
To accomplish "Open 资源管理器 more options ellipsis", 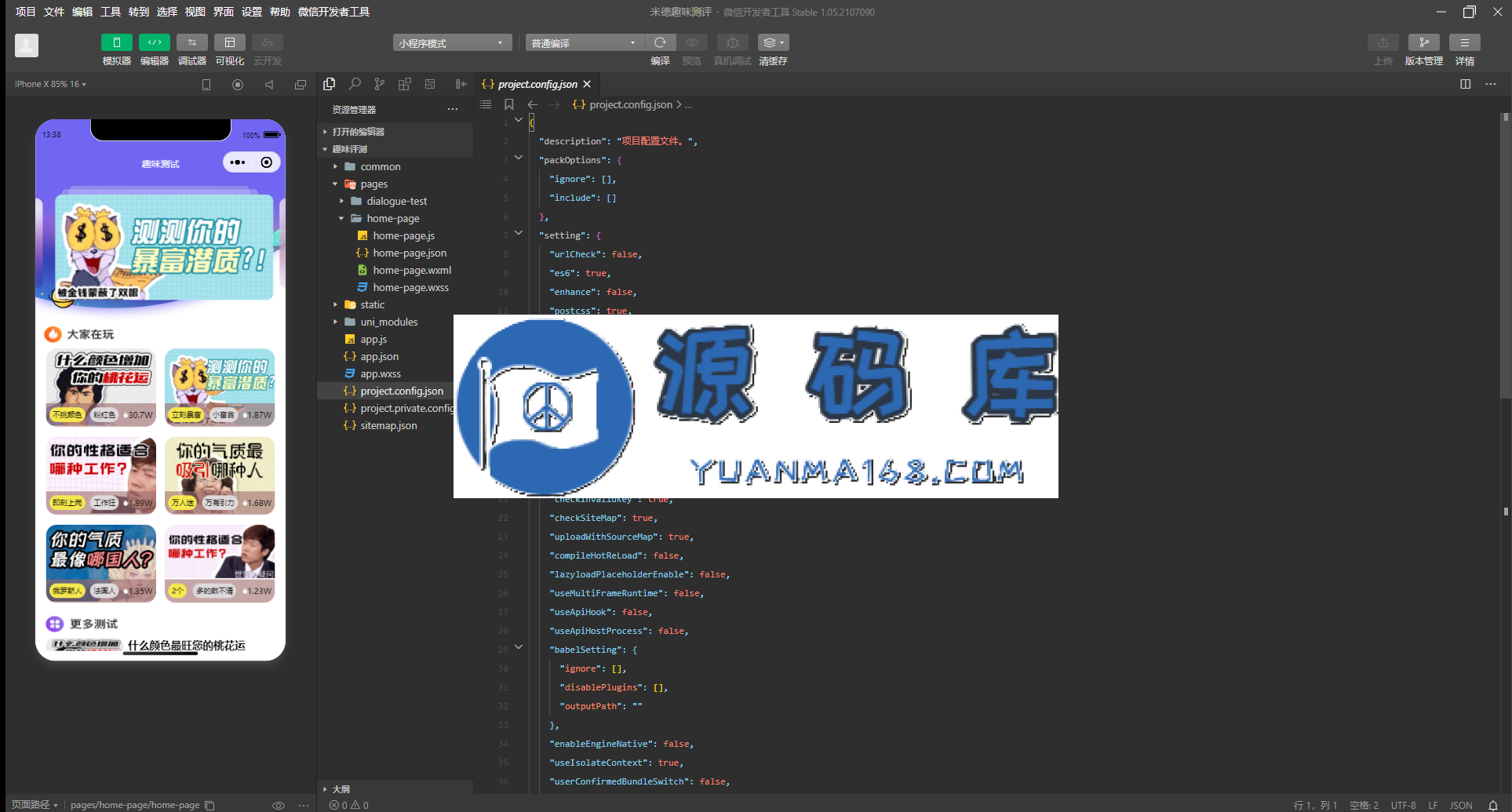I will (x=453, y=109).
